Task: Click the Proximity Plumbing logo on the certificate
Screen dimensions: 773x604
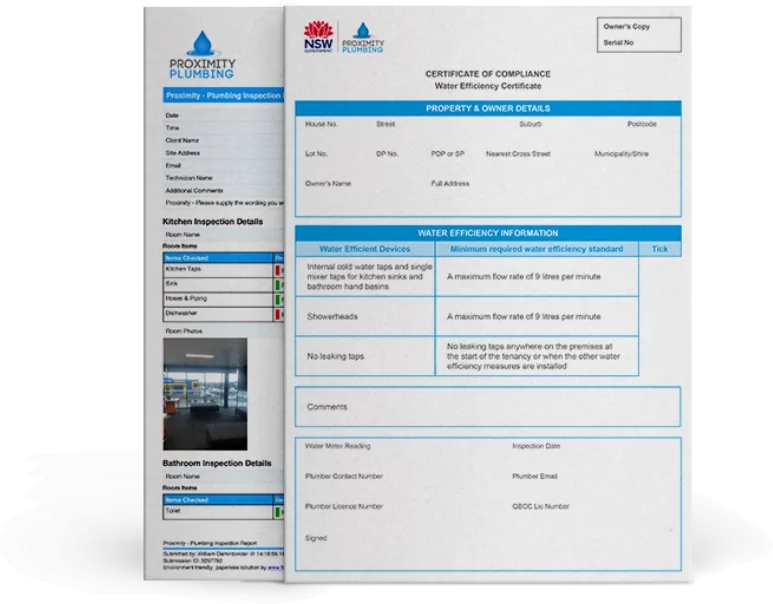Action: (363, 38)
